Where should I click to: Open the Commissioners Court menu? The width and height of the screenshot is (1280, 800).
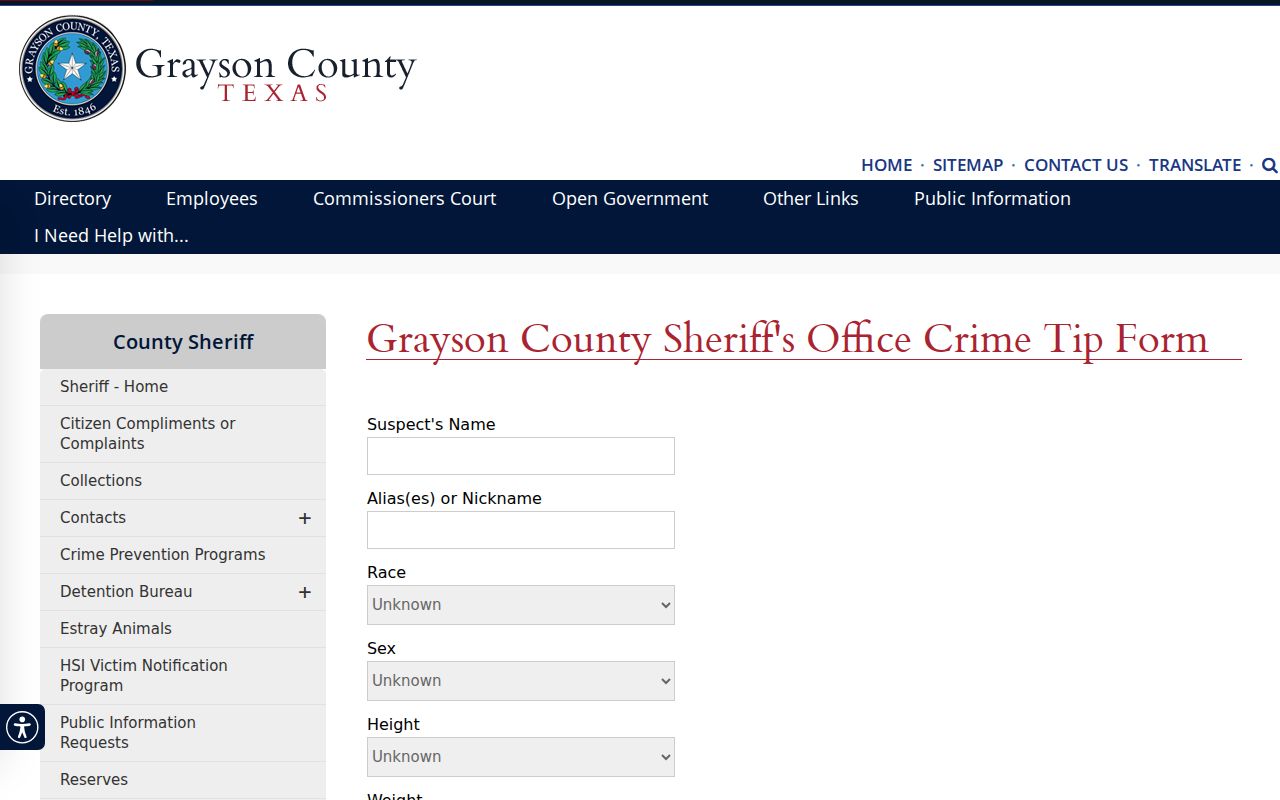click(405, 199)
